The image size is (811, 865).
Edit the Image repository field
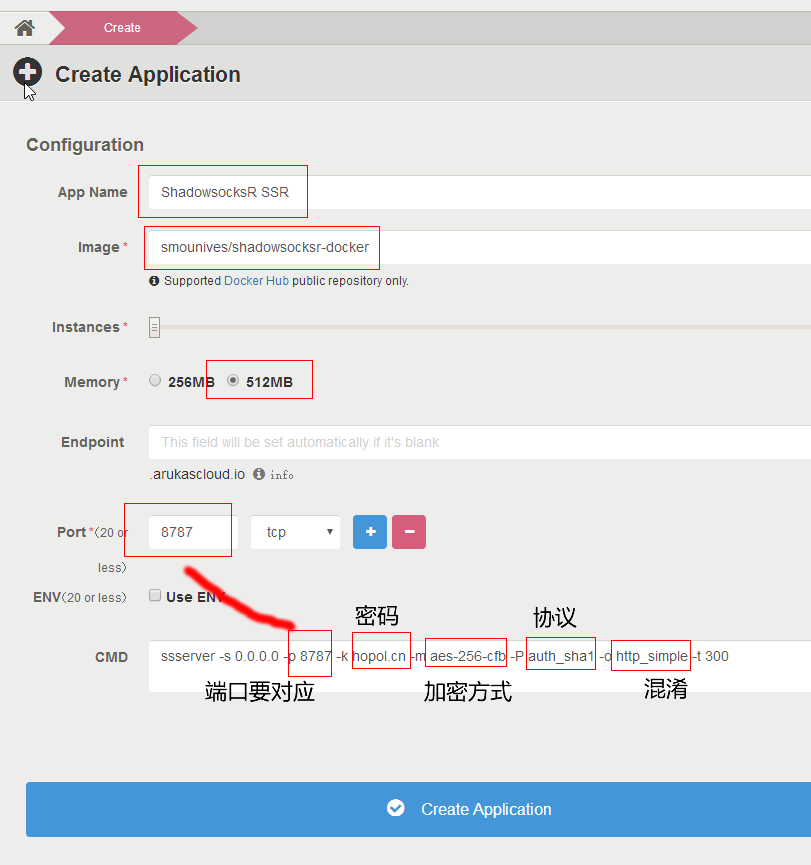(x=479, y=247)
